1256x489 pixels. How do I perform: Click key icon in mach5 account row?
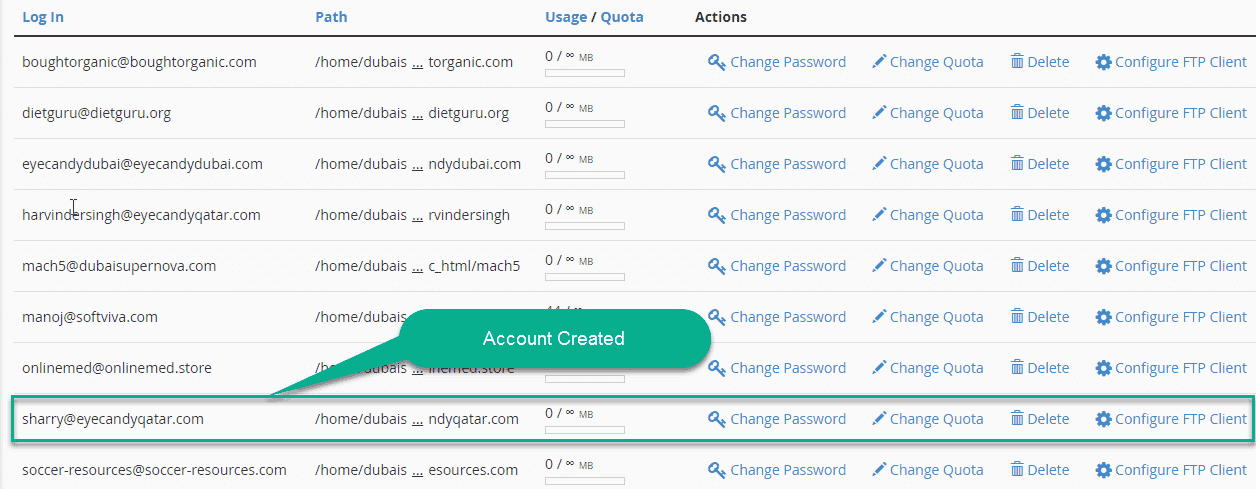tap(716, 266)
